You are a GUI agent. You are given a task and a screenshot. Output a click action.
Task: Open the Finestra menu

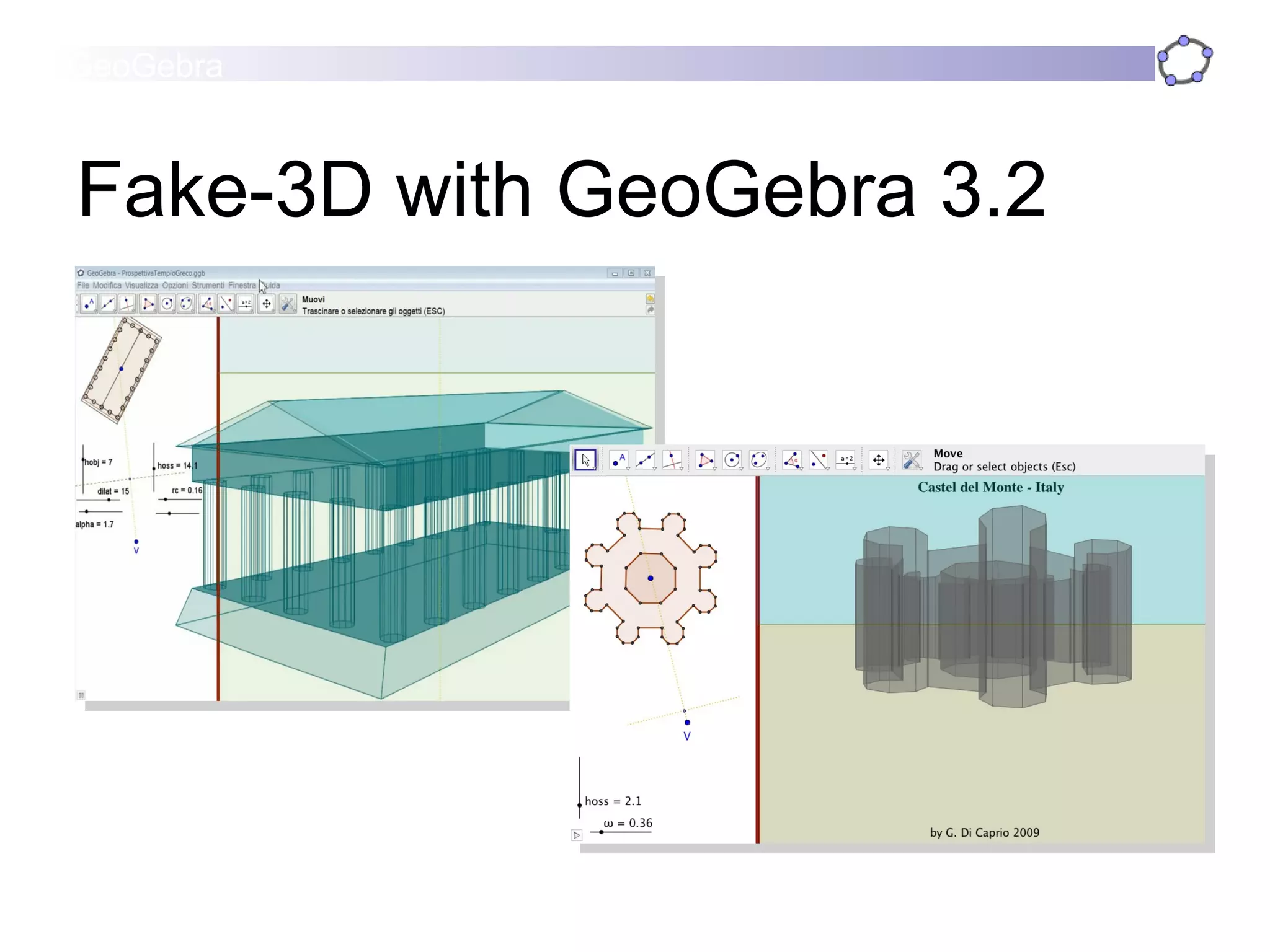pyautogui.click(x=242, y=285)
